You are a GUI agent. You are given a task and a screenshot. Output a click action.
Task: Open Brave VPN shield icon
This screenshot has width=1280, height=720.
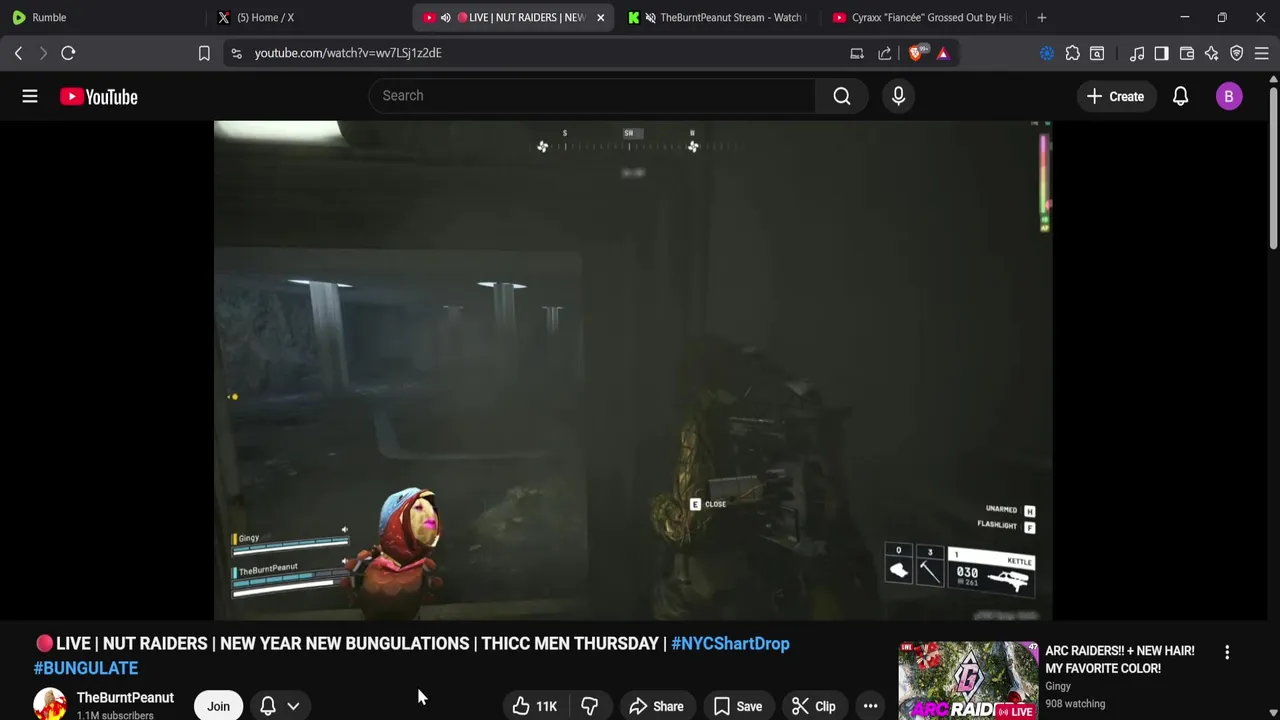coord(1237,53)
